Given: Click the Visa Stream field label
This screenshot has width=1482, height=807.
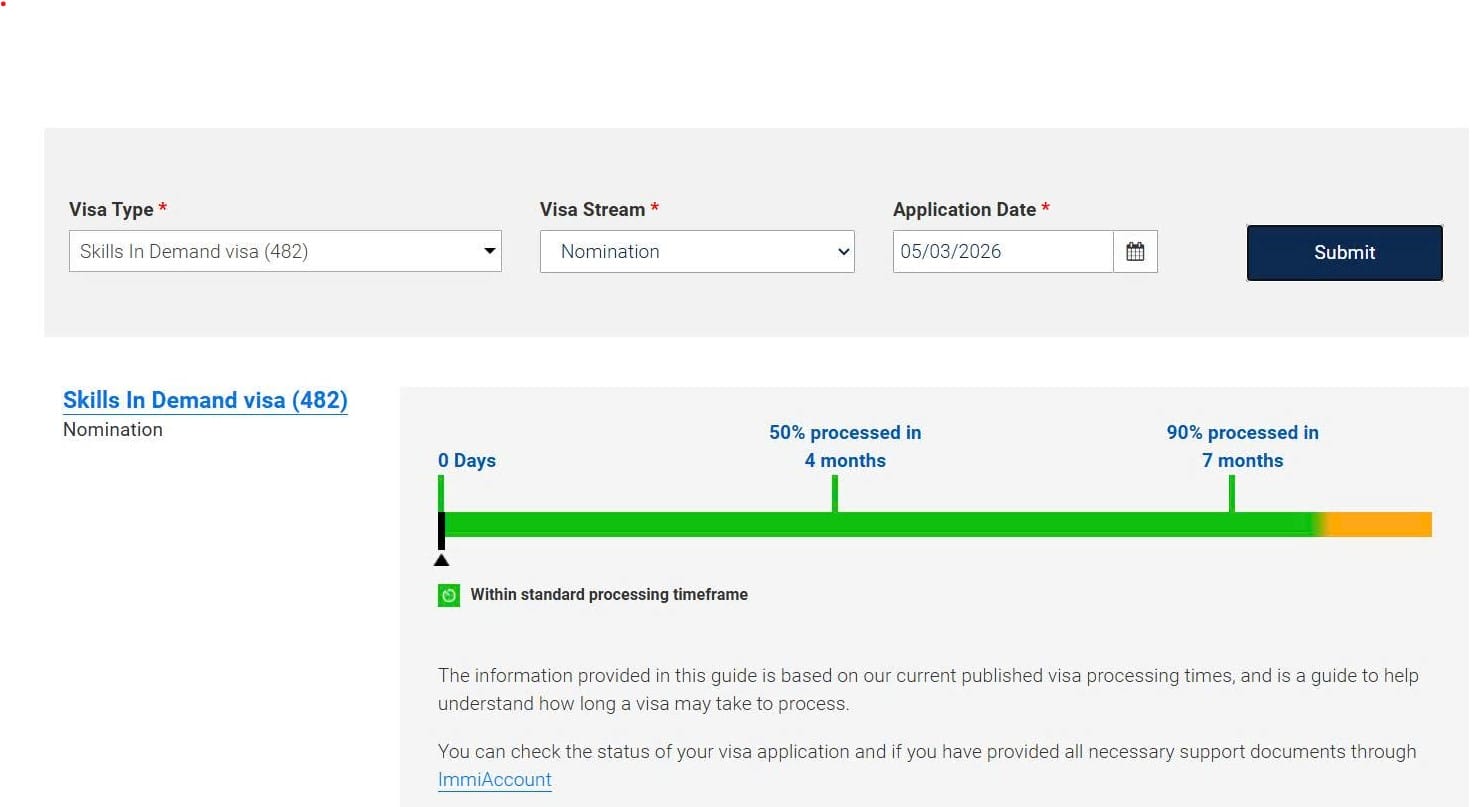Looking at the screenshot, I should point(592,210).
